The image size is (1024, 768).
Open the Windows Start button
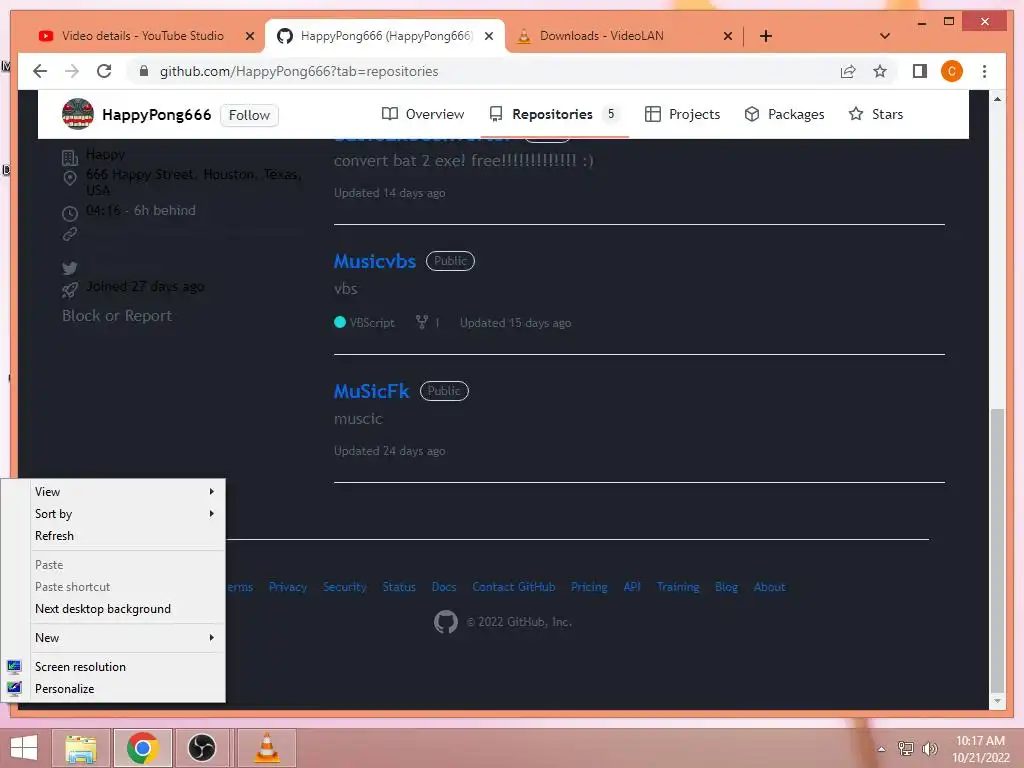[24, 748]
